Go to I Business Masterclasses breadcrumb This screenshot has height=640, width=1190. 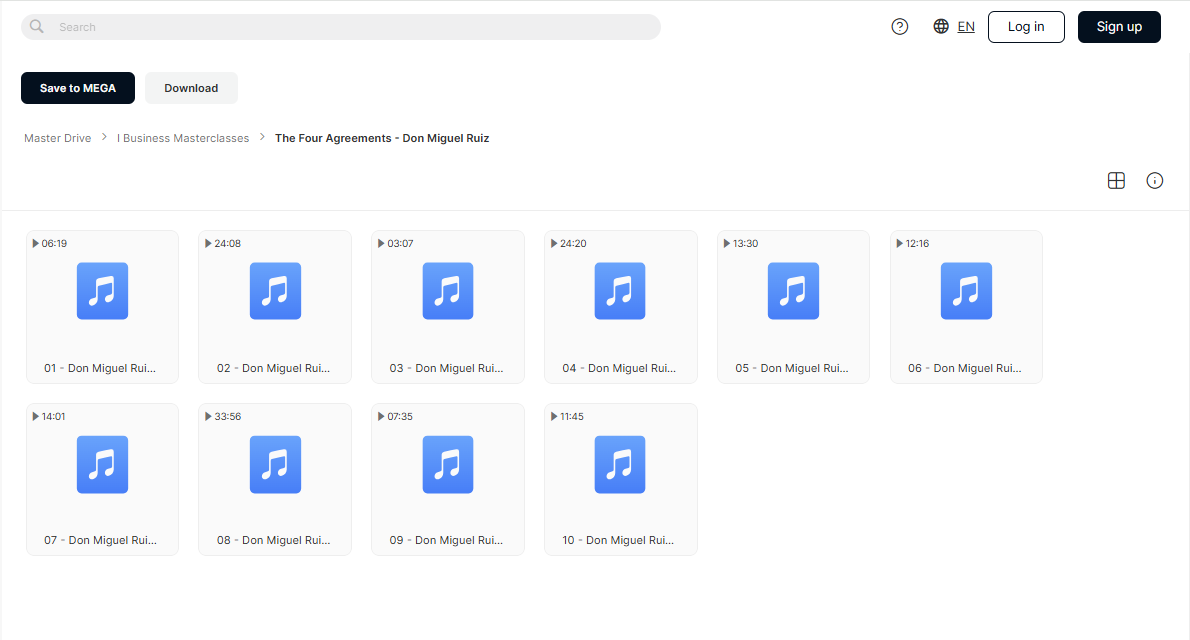pyautogui.click(x=183, y=138)
